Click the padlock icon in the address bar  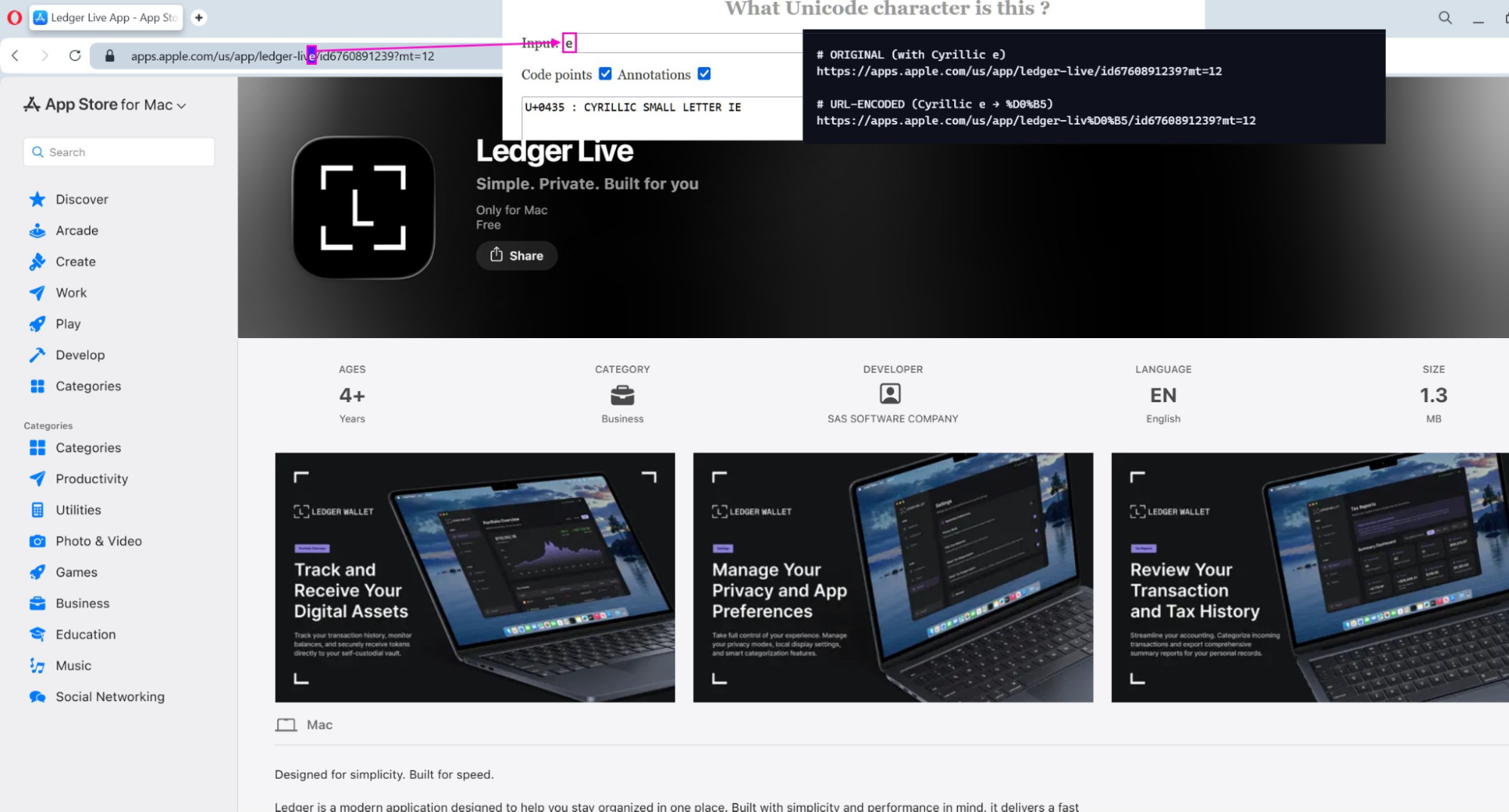(109, 56)
